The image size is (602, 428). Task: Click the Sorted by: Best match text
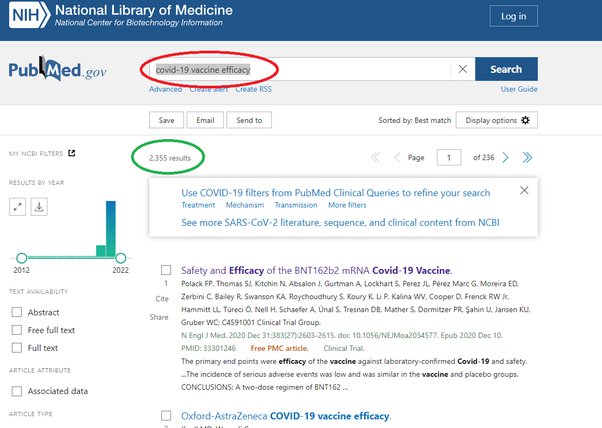(x=415, y=120)
